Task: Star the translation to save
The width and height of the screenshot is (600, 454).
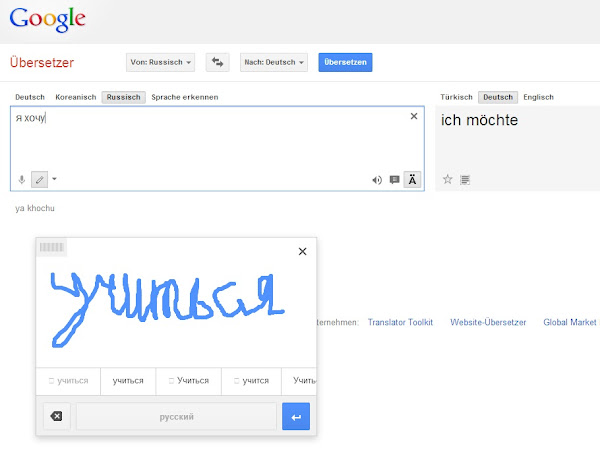Action: 447,179
